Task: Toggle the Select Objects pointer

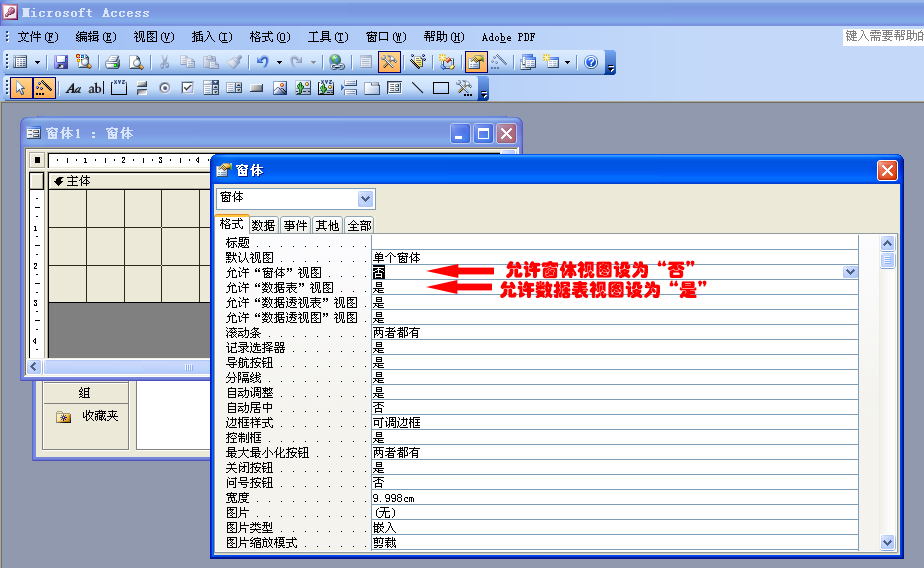Action: coord(21,88)
